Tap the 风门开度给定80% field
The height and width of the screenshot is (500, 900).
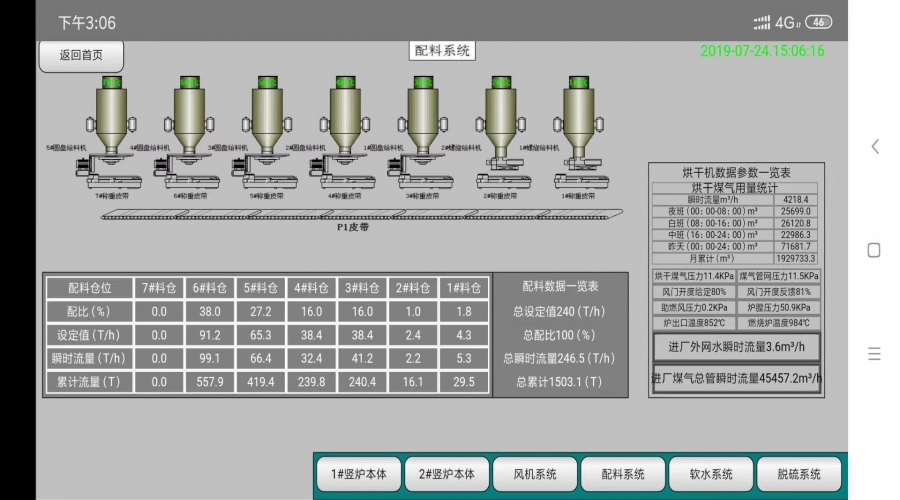coord(693,291)
